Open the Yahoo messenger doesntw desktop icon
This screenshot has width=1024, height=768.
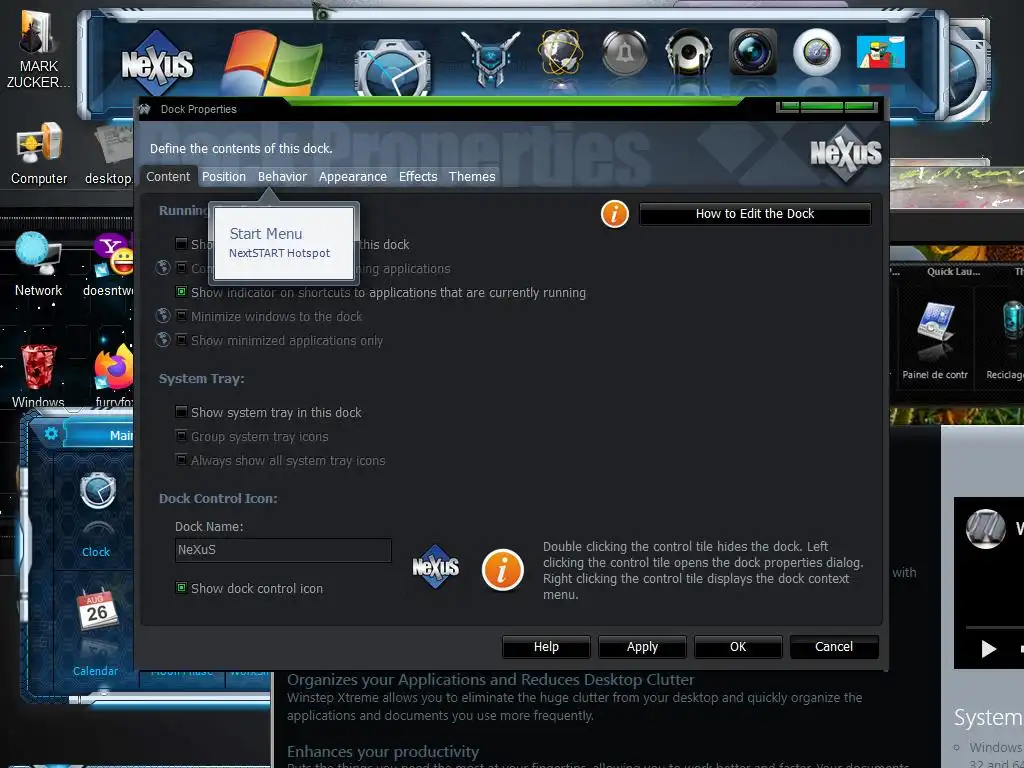coord(111,264)
